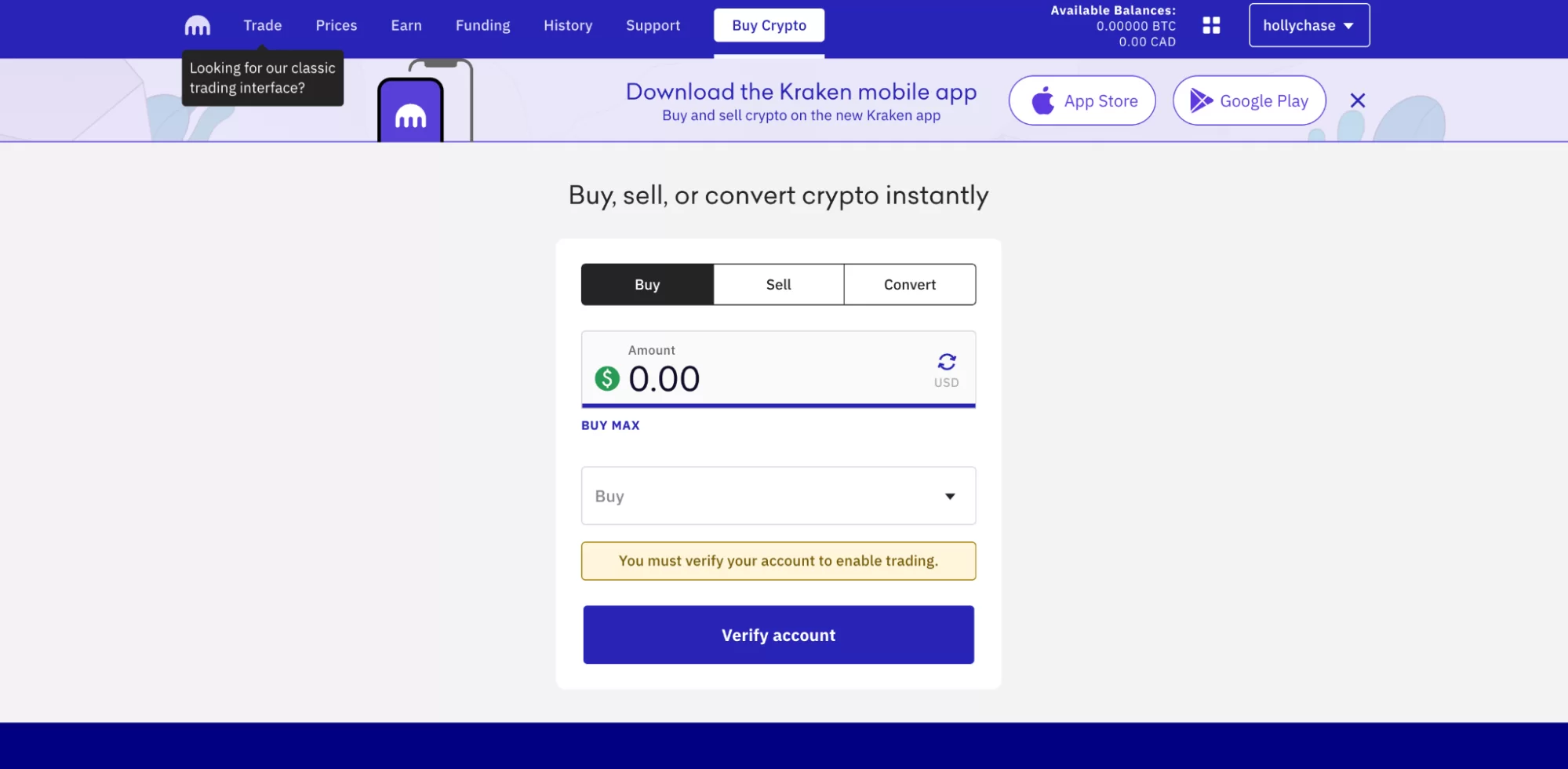Open the Support link
This screenshot has width=1568, height=769.
tap(653, 25)
